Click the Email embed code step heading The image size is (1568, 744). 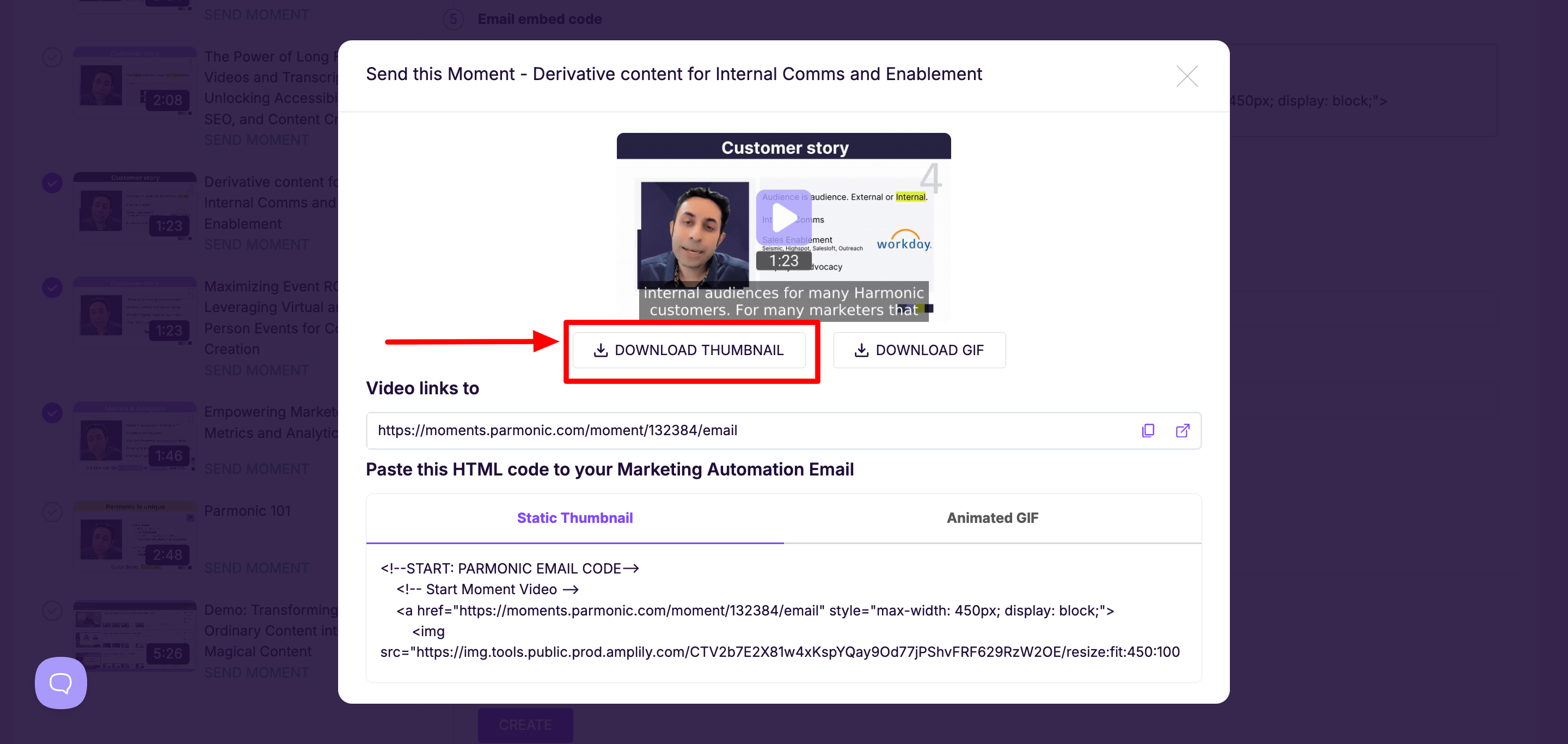540,19
